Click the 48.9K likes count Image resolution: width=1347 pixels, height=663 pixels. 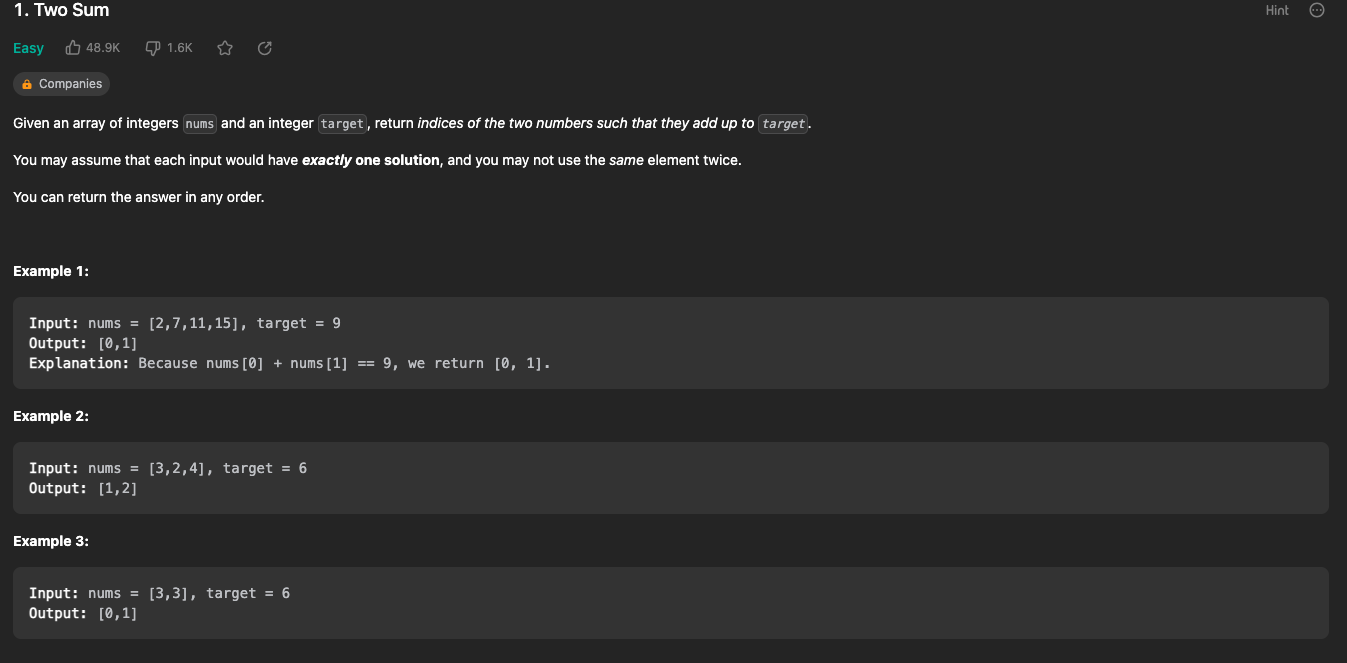pyautogui.click(x=103, y=48)
